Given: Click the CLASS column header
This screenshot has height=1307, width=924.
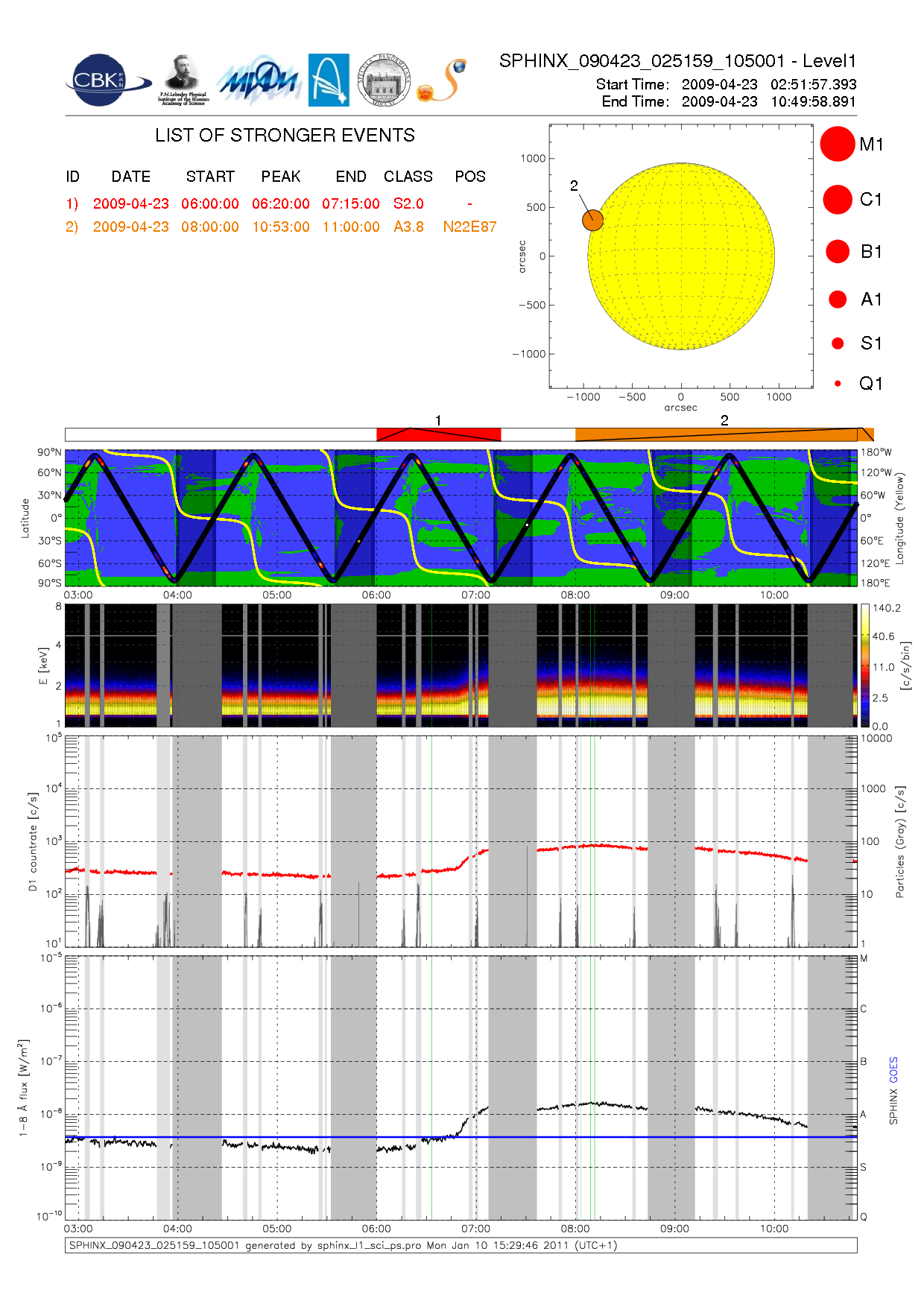Looking at the screenshot, I should point(408,177).
